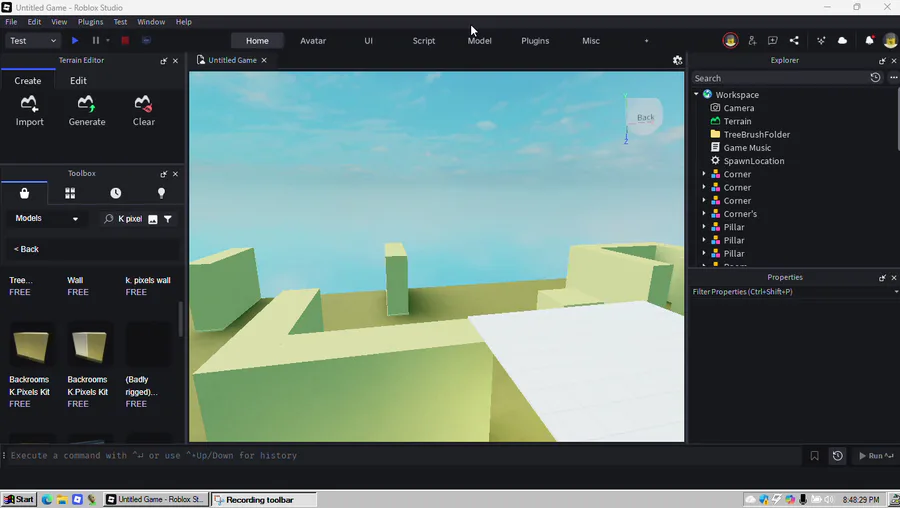Go back in Toolbox results
The image size is (900, 508).
pos(26,249)
